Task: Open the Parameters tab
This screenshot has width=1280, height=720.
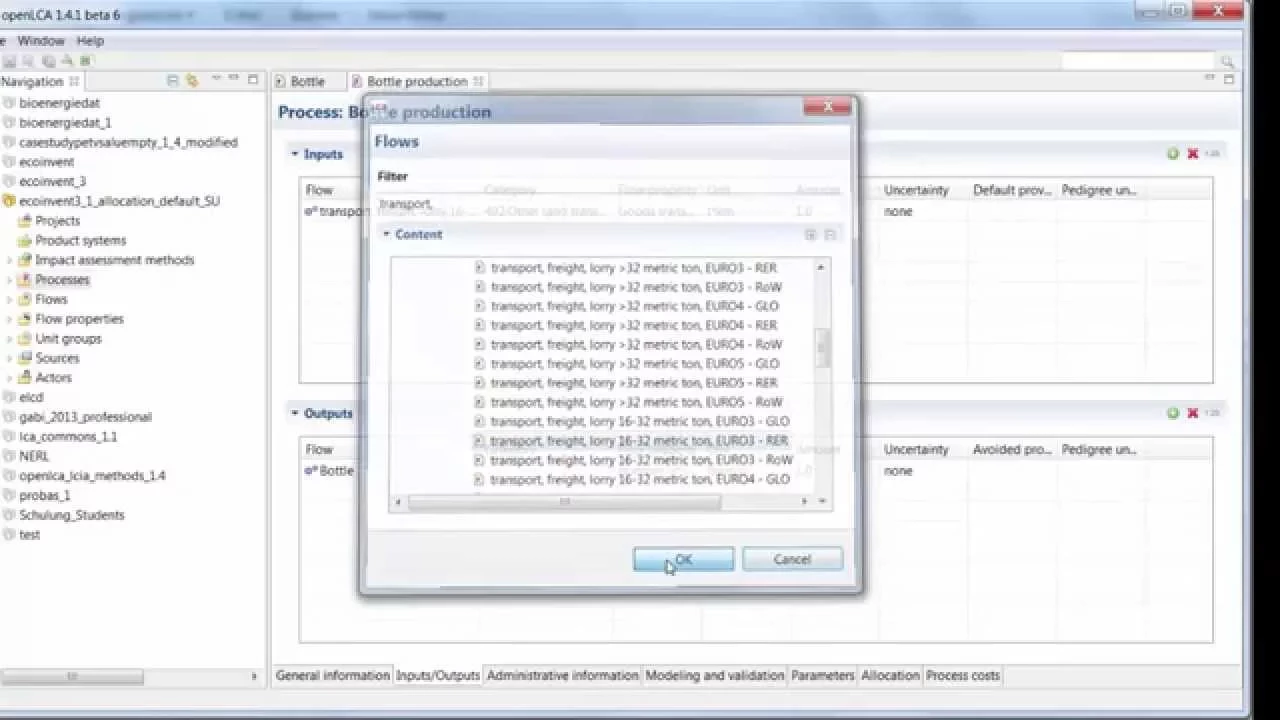Action: (x=822, y=675)
